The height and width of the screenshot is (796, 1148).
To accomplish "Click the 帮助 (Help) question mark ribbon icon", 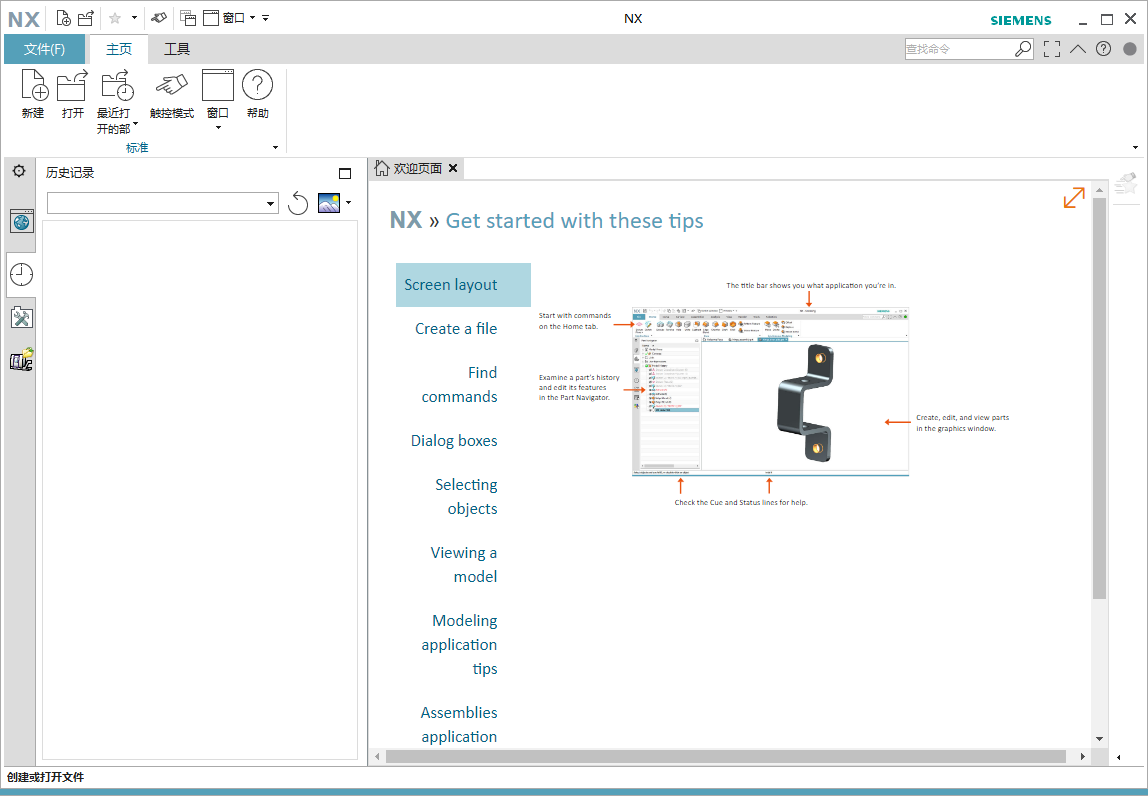I will 257,87.
